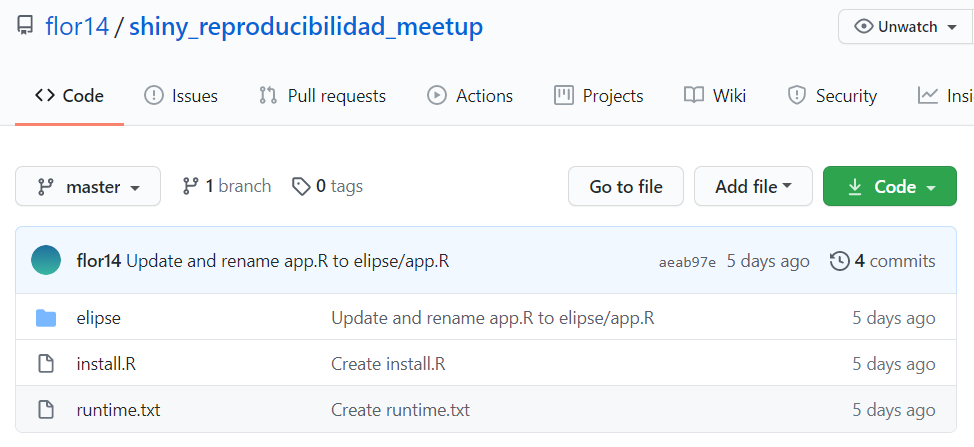Click the file icon for install.R
This screenshot has height=447, width=974.
(x=46, y=363)
